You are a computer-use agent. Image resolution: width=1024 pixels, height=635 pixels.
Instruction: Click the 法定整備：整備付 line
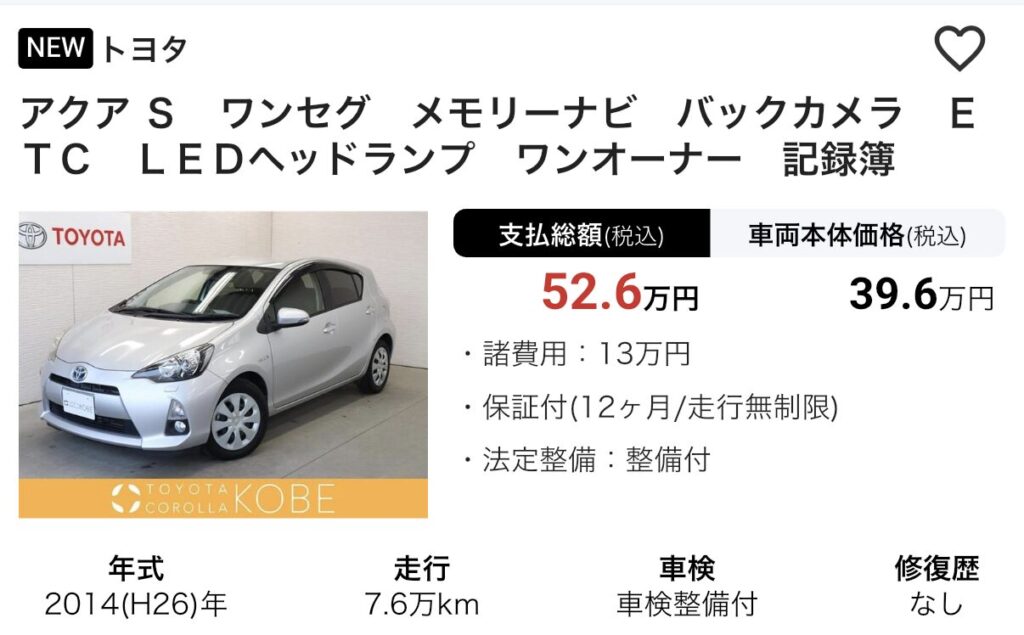point(586,460)
